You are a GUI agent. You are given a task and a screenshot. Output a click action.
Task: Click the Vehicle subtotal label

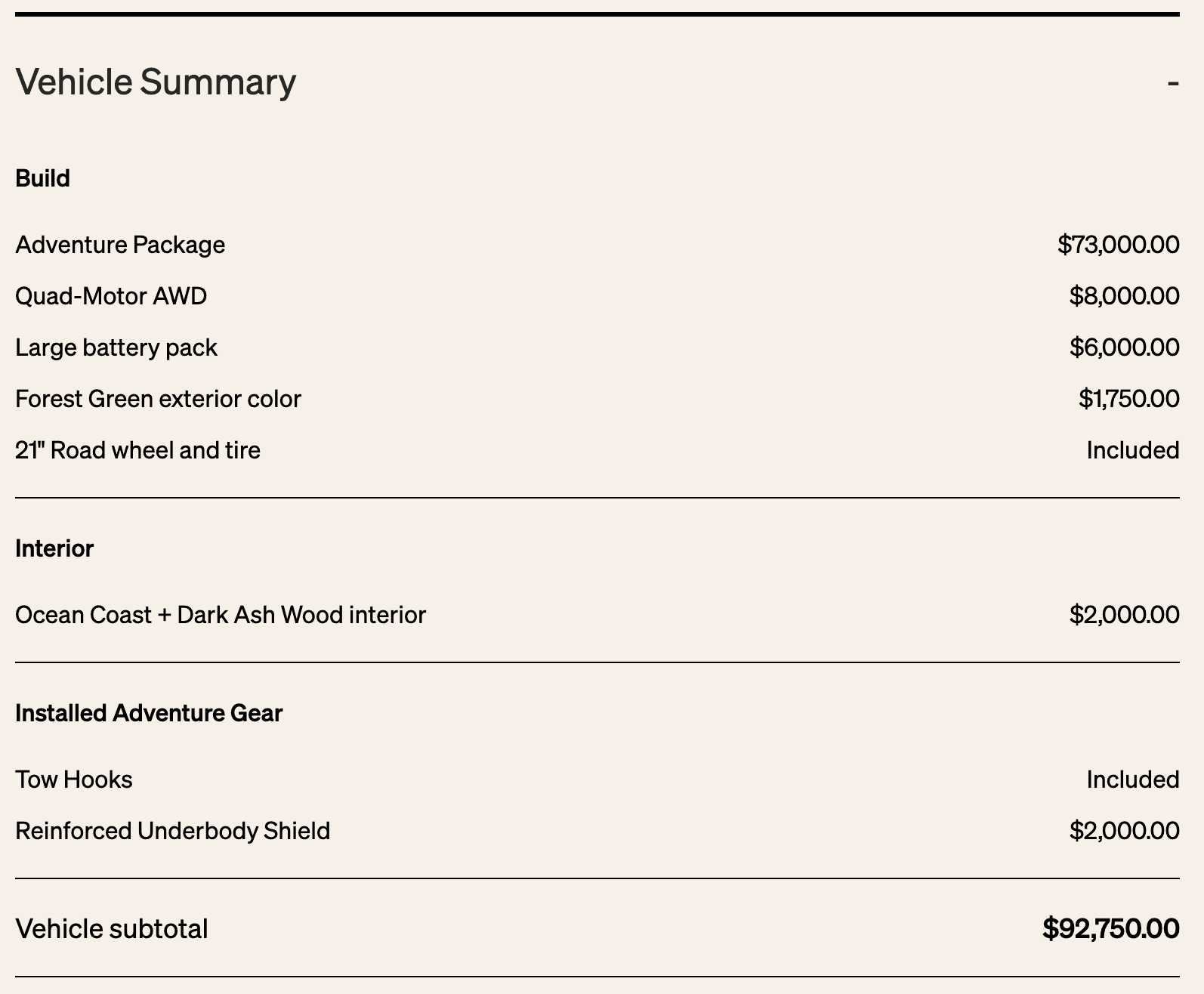coord(112,929)
